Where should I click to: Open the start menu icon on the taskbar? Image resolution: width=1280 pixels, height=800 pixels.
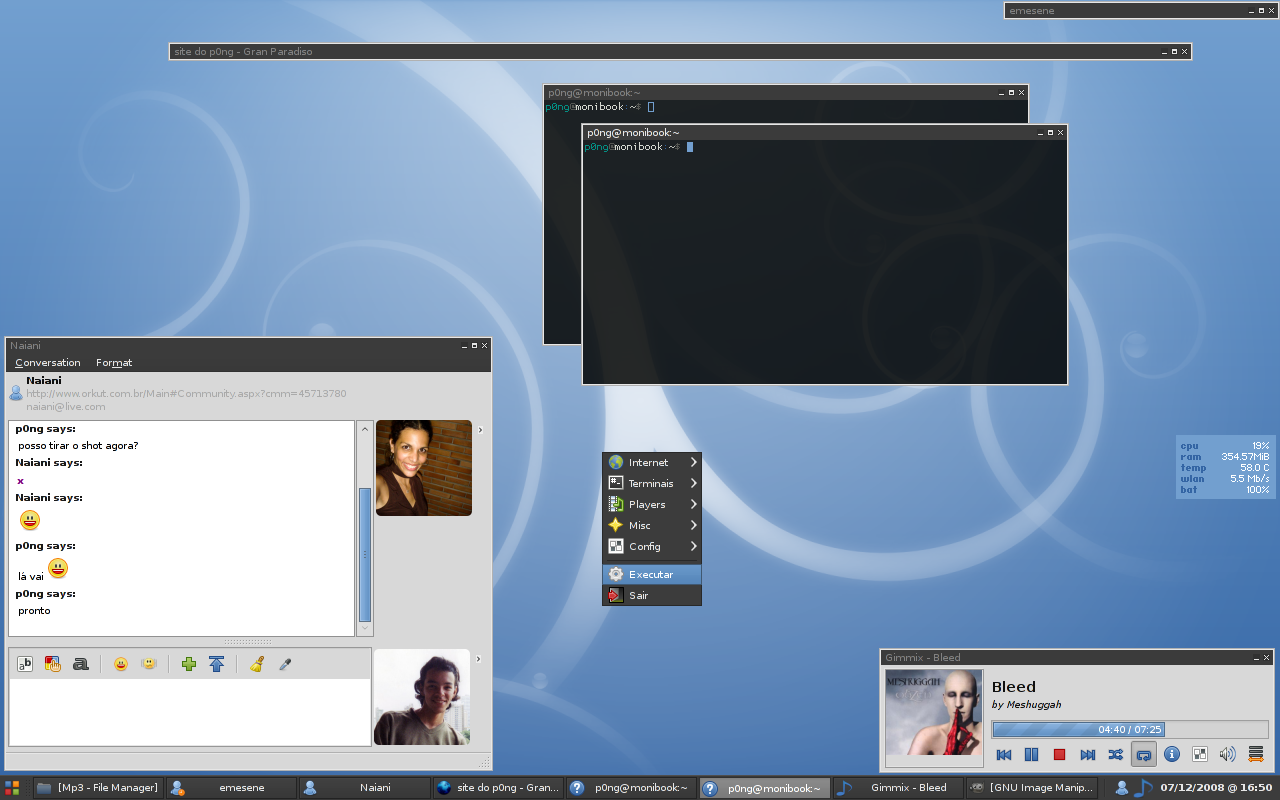(12, 788)
